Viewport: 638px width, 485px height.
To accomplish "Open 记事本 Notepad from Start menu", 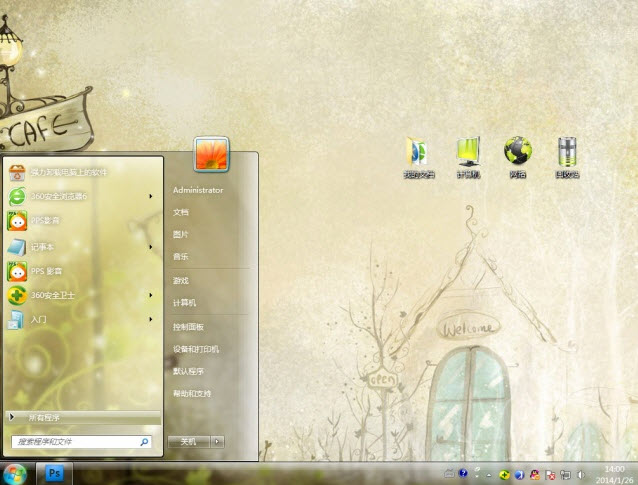I will click(x=81, y=247).
